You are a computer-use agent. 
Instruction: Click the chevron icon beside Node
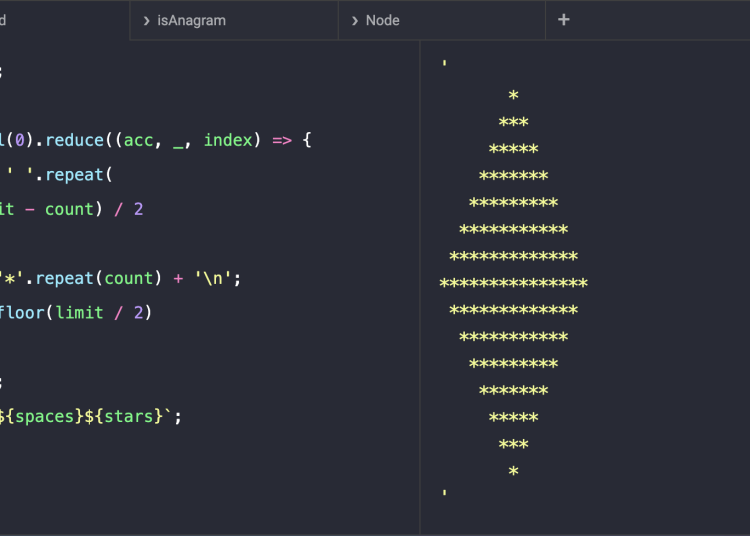(x=355, y=20)
